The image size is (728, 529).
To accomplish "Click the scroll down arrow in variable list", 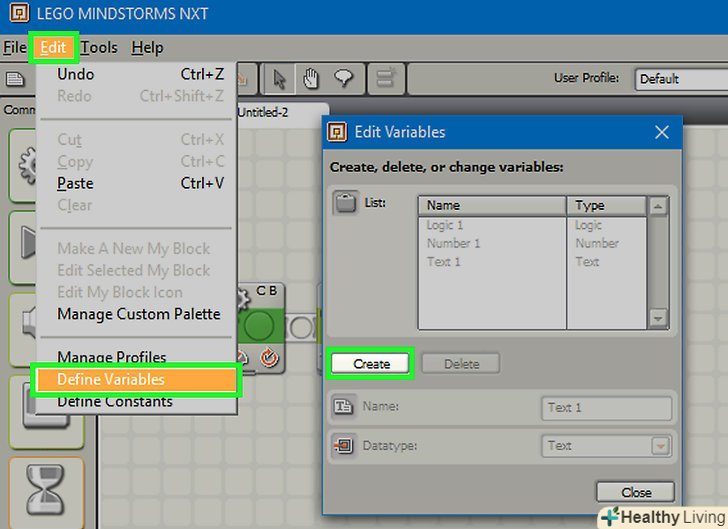I will click(658, 319).
